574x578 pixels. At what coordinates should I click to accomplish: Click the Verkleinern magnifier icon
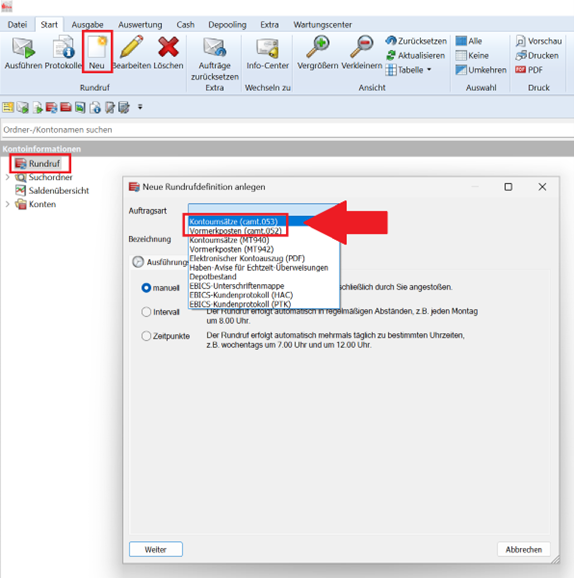coord(362,47)
